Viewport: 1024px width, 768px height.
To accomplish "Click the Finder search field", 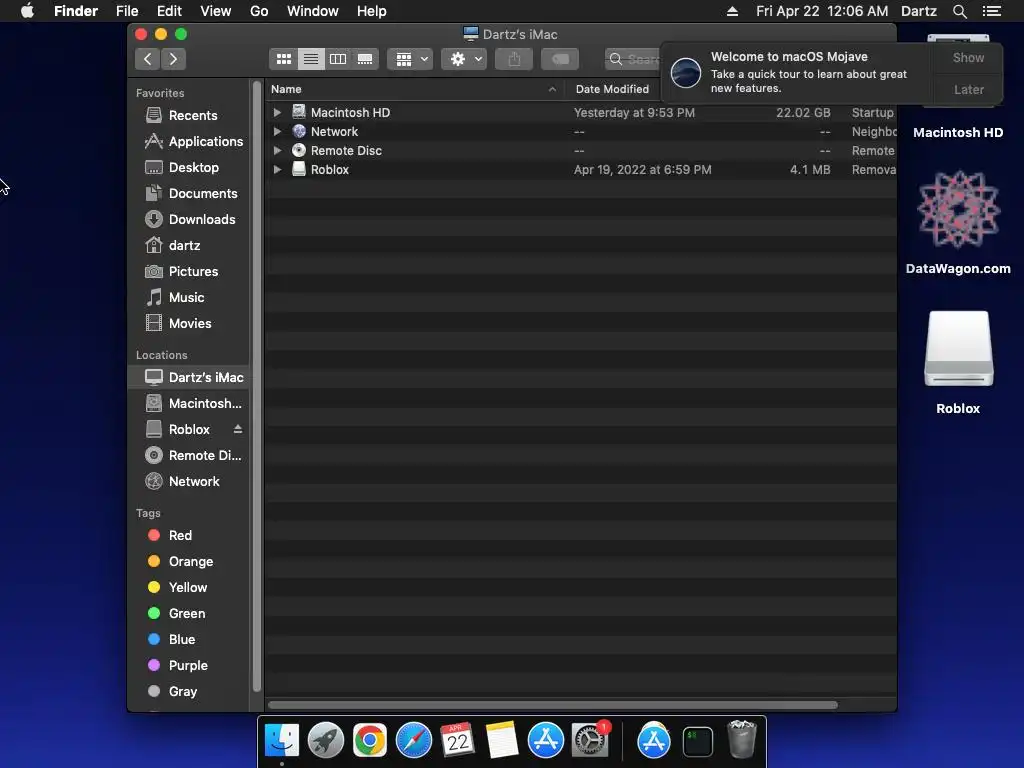I will click(x=633, y=59).
